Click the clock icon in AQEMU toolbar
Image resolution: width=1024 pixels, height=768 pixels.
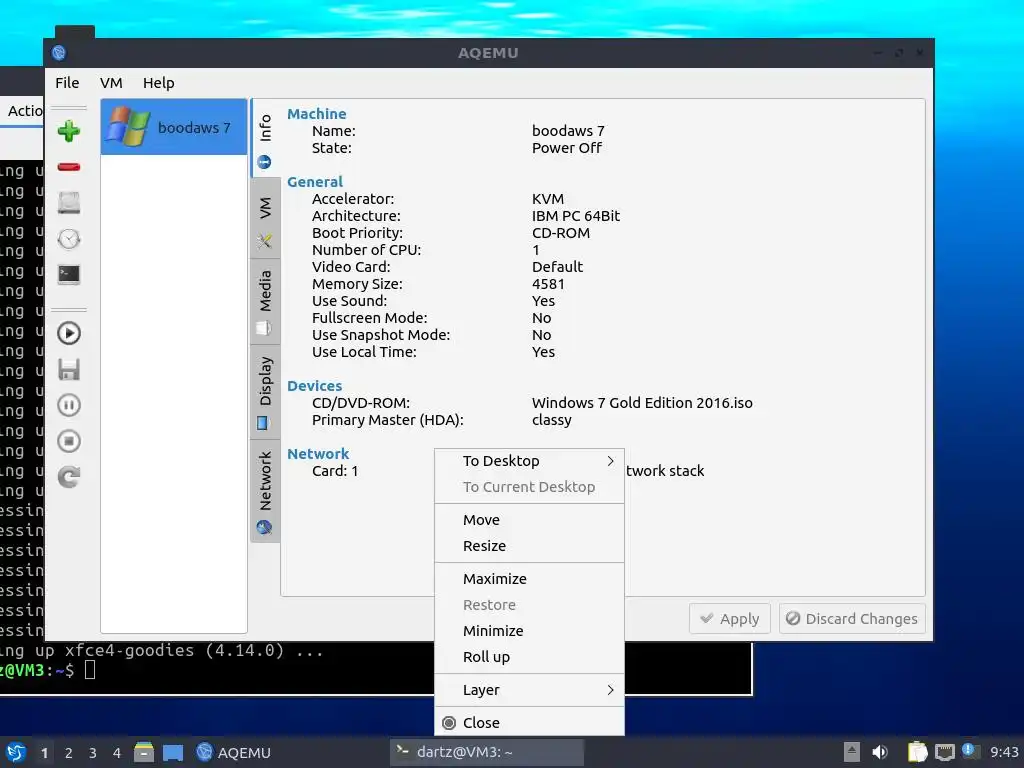coord(69,239)
